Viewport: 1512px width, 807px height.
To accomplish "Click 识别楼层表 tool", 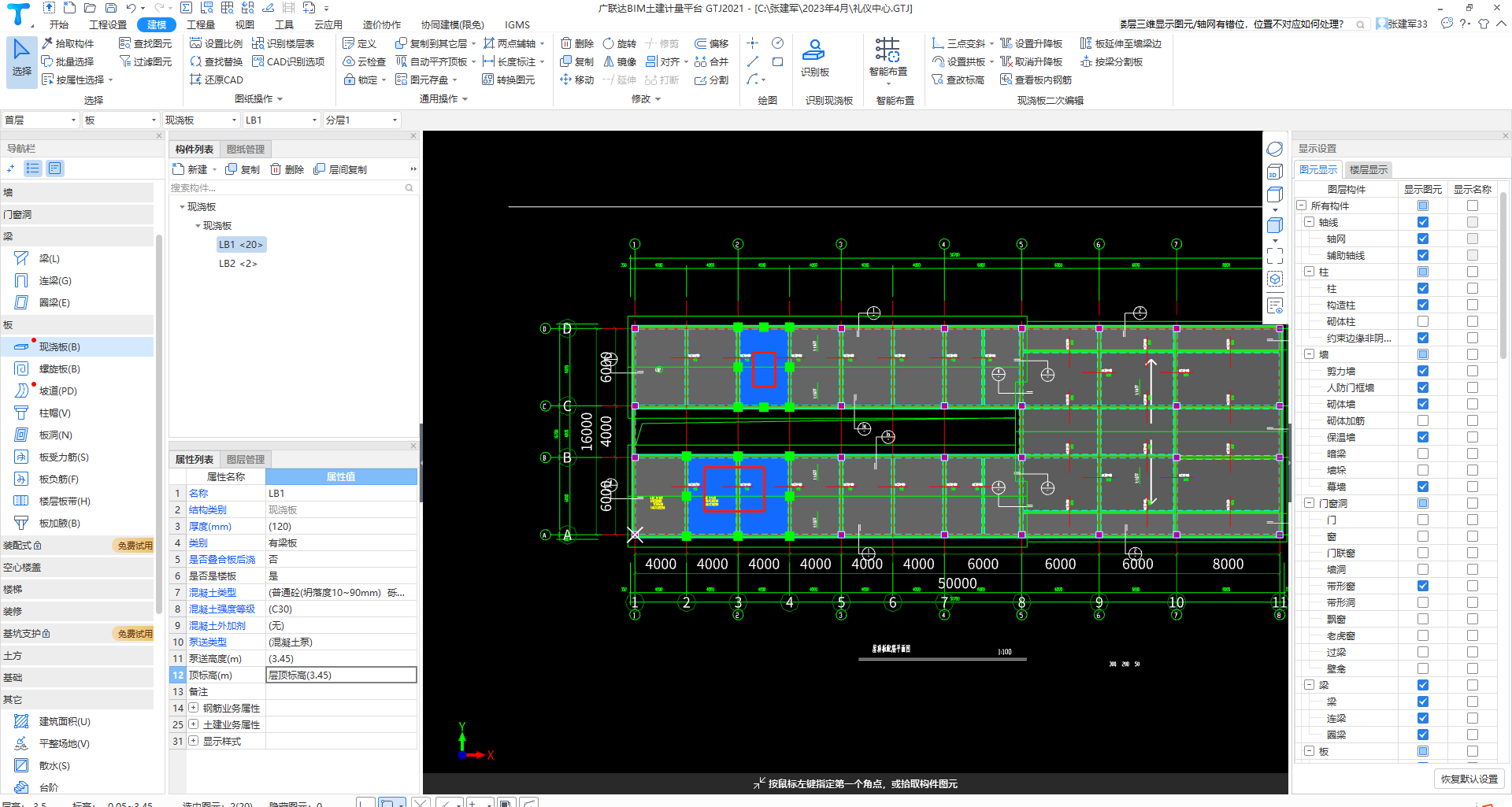I will click(x=283, y=43).
